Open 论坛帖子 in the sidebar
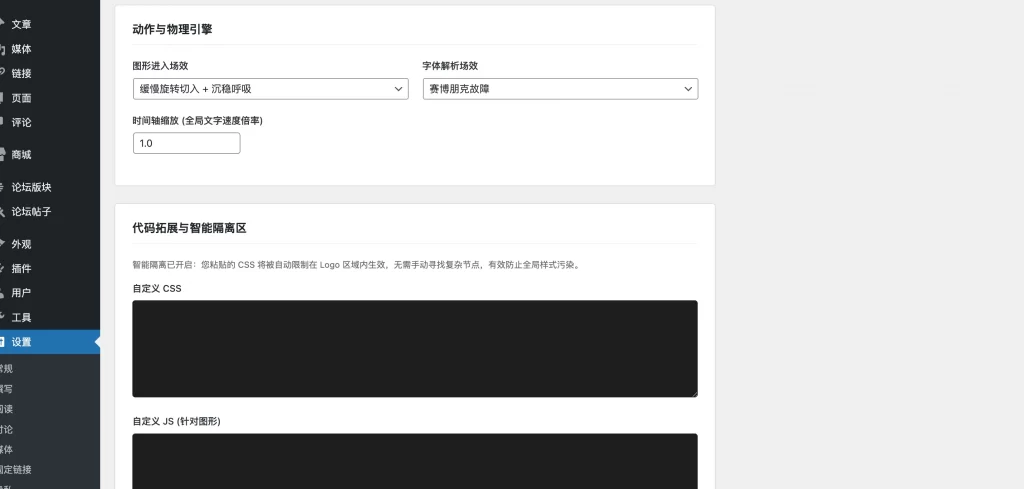The width and height of the screenshot is (1024, 489). (x=31, y=212)
